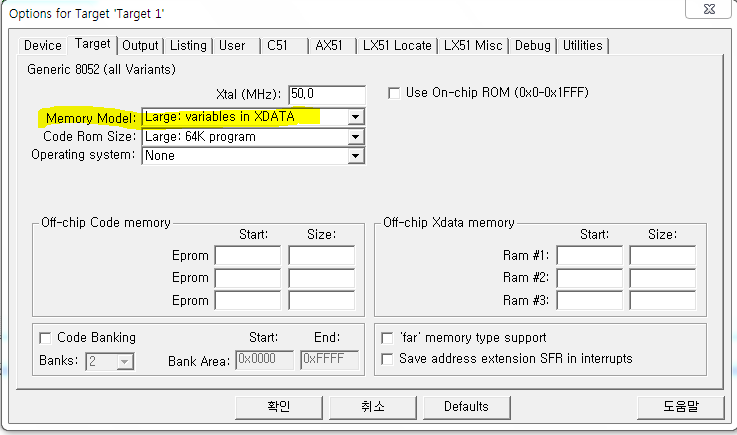Image resolution: width=737 pixels, height=435 pixels.
Task: Click third Eprom Start field
Action: click(248, 300)
